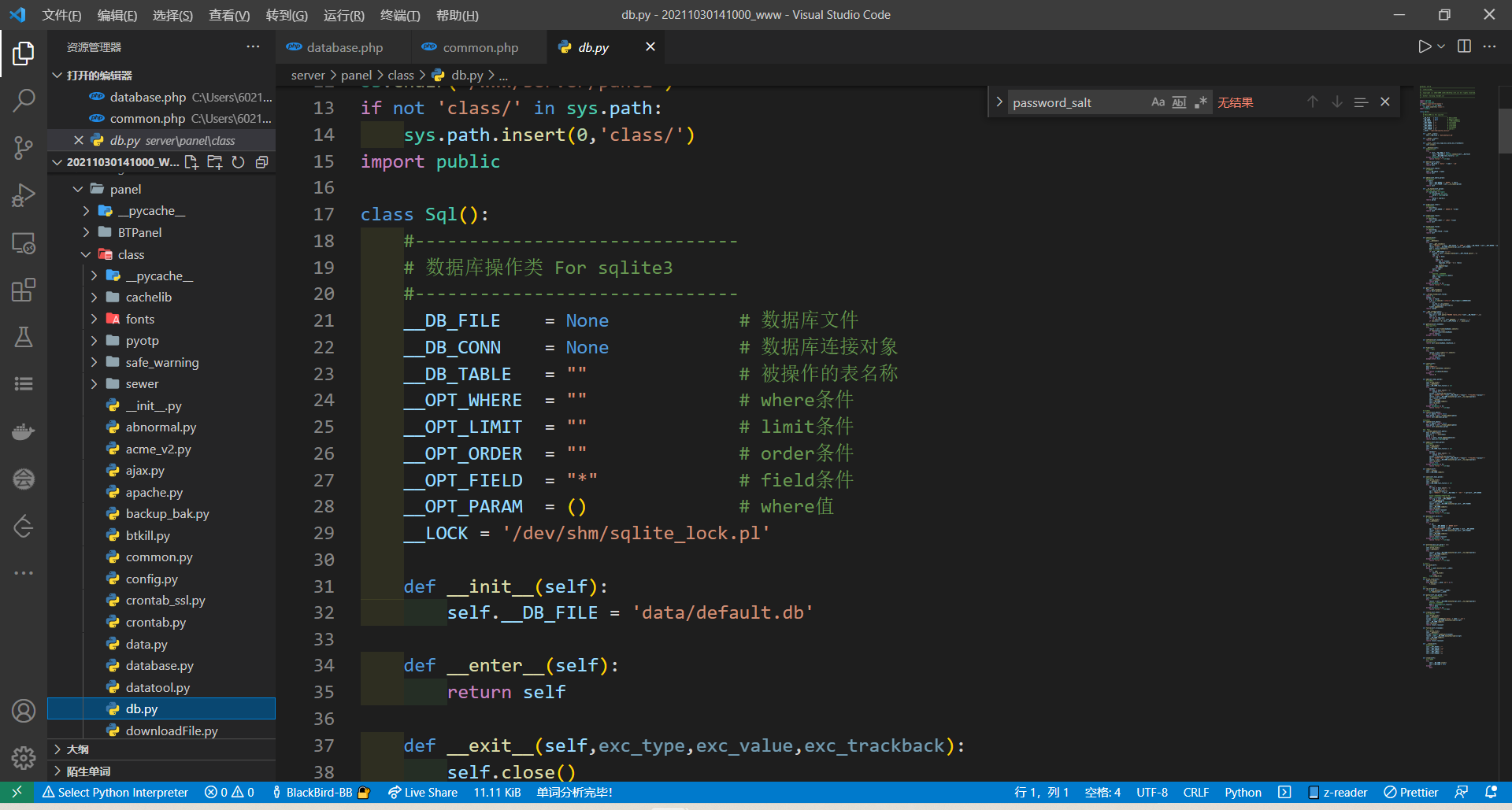Open the Search view in activity bar
The height and width of the screenshot is (810, 1512).
(24, 100)
